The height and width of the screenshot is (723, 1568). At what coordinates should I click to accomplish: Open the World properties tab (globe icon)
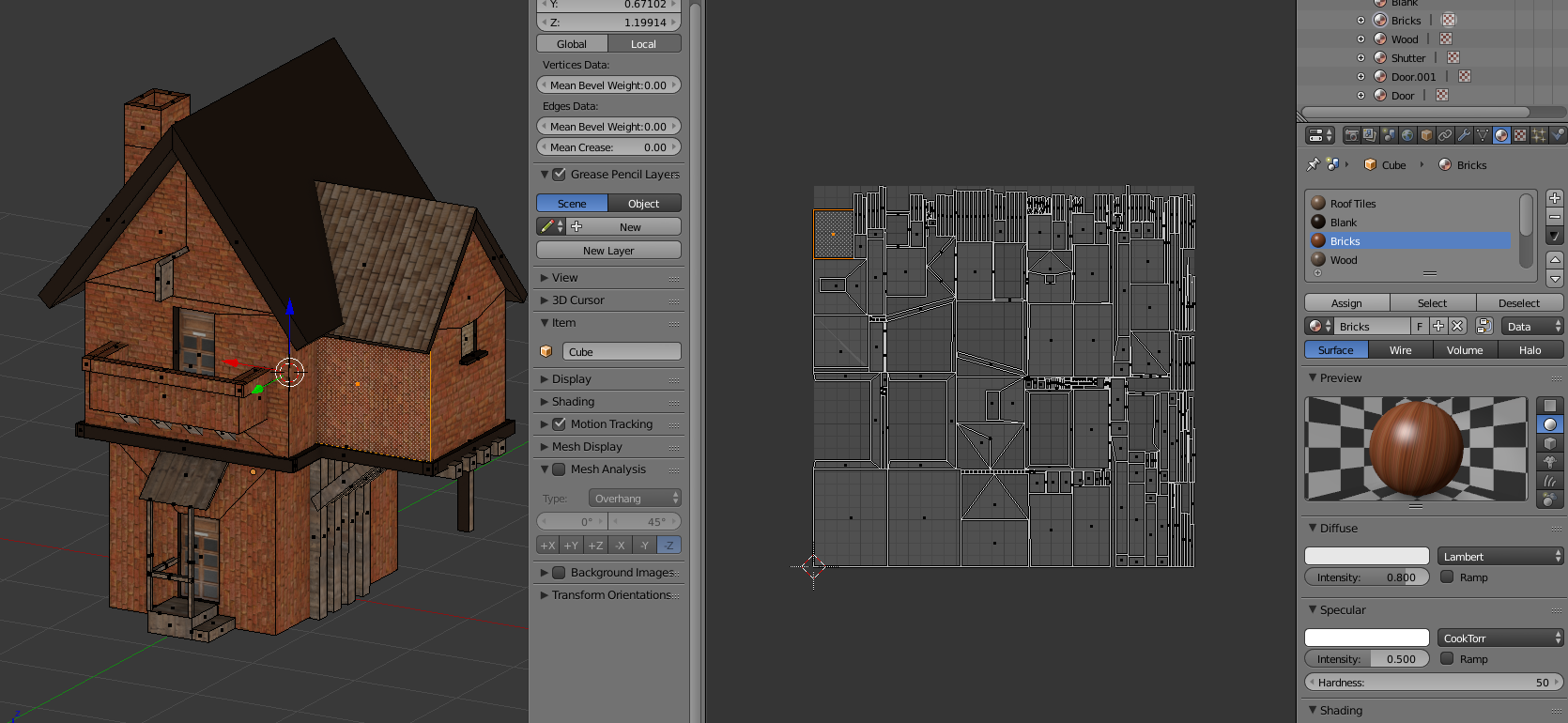point(1407,135)
